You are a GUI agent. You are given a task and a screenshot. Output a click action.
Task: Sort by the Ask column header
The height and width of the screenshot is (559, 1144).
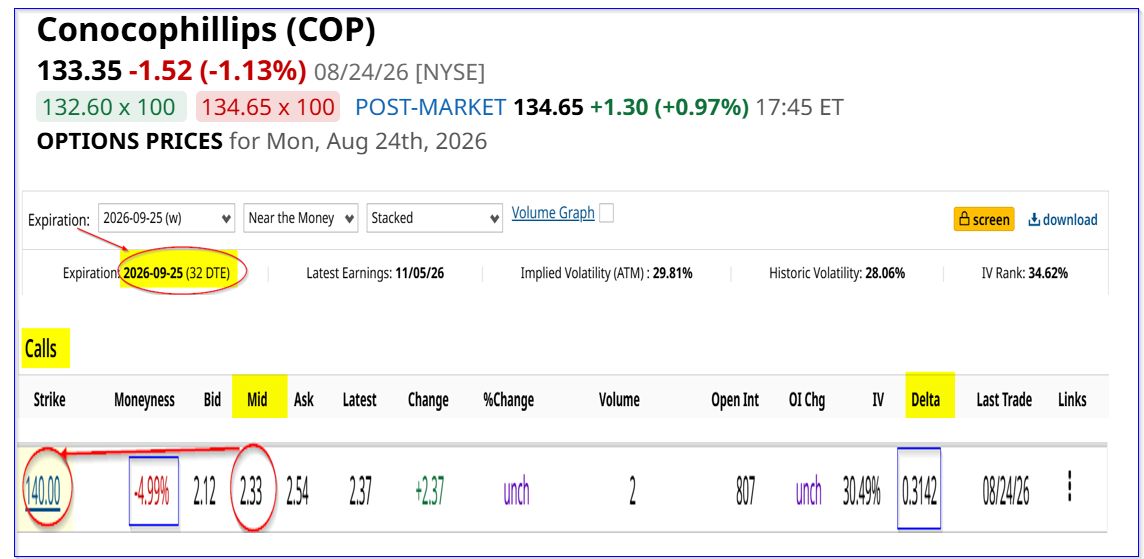[x=304, y=399]
